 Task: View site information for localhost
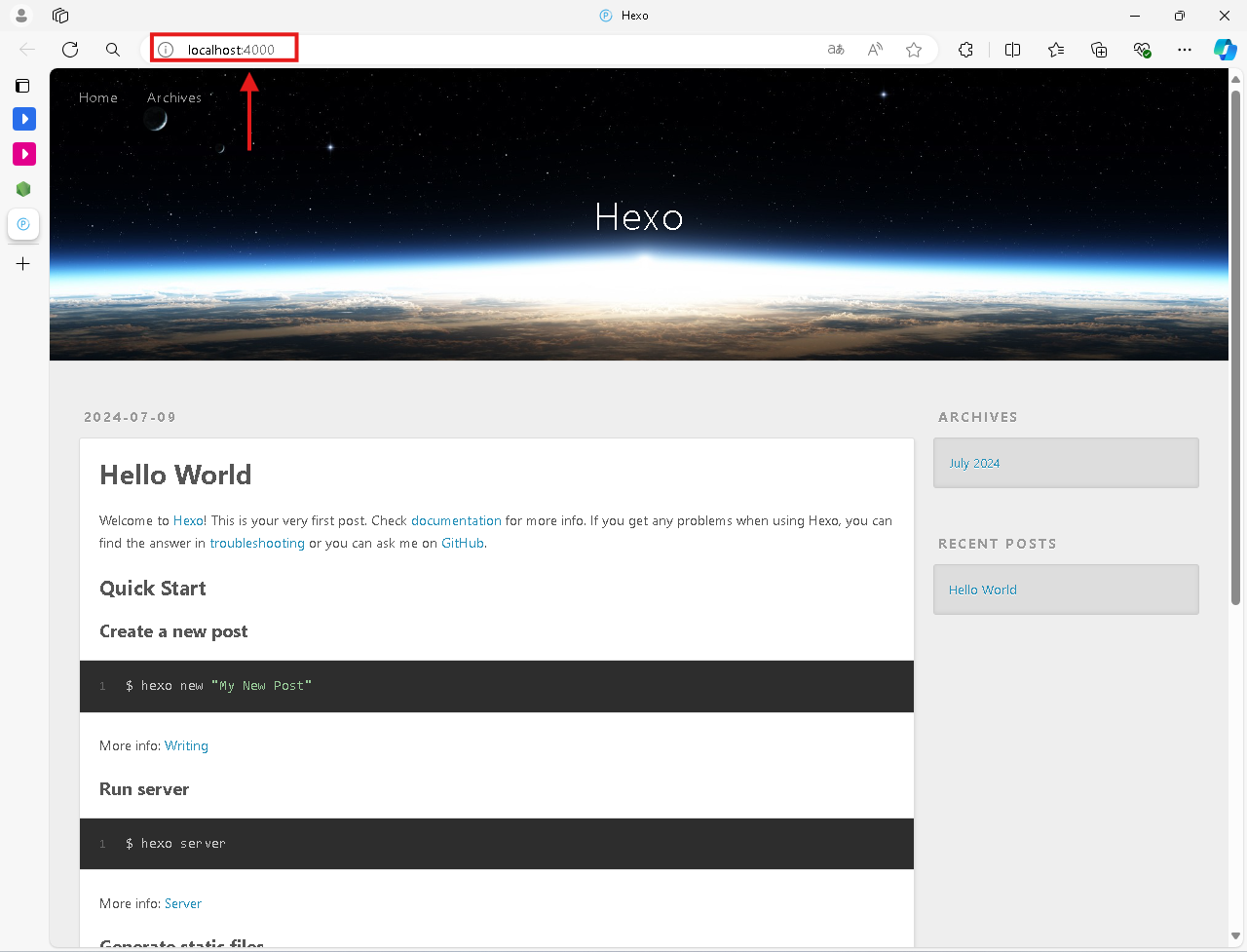click(x=166, y=50)
